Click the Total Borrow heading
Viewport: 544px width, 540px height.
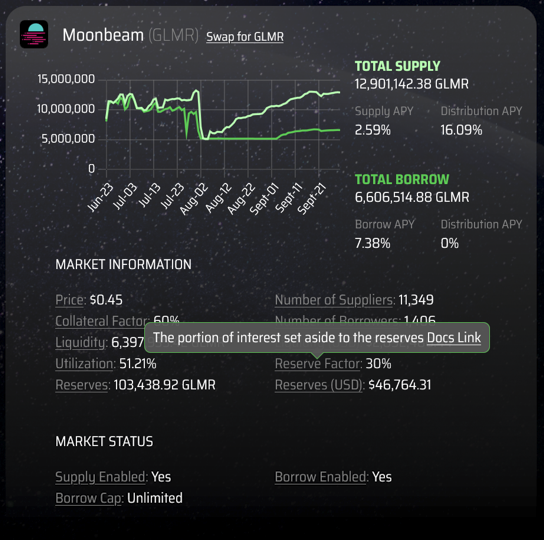pyautogui.click(x=402, y=179)
